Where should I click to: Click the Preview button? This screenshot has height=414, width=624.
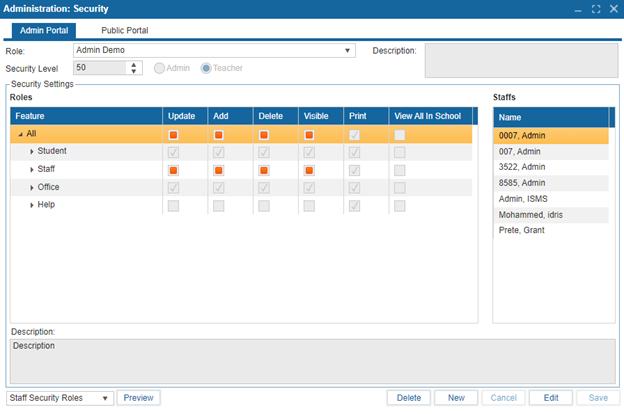[138, 398]
